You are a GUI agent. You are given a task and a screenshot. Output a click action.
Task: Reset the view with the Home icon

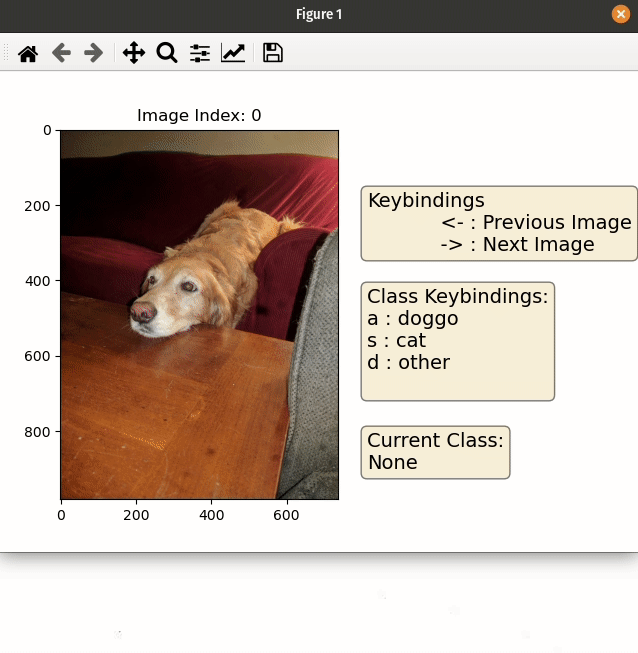tap(28, 53)
